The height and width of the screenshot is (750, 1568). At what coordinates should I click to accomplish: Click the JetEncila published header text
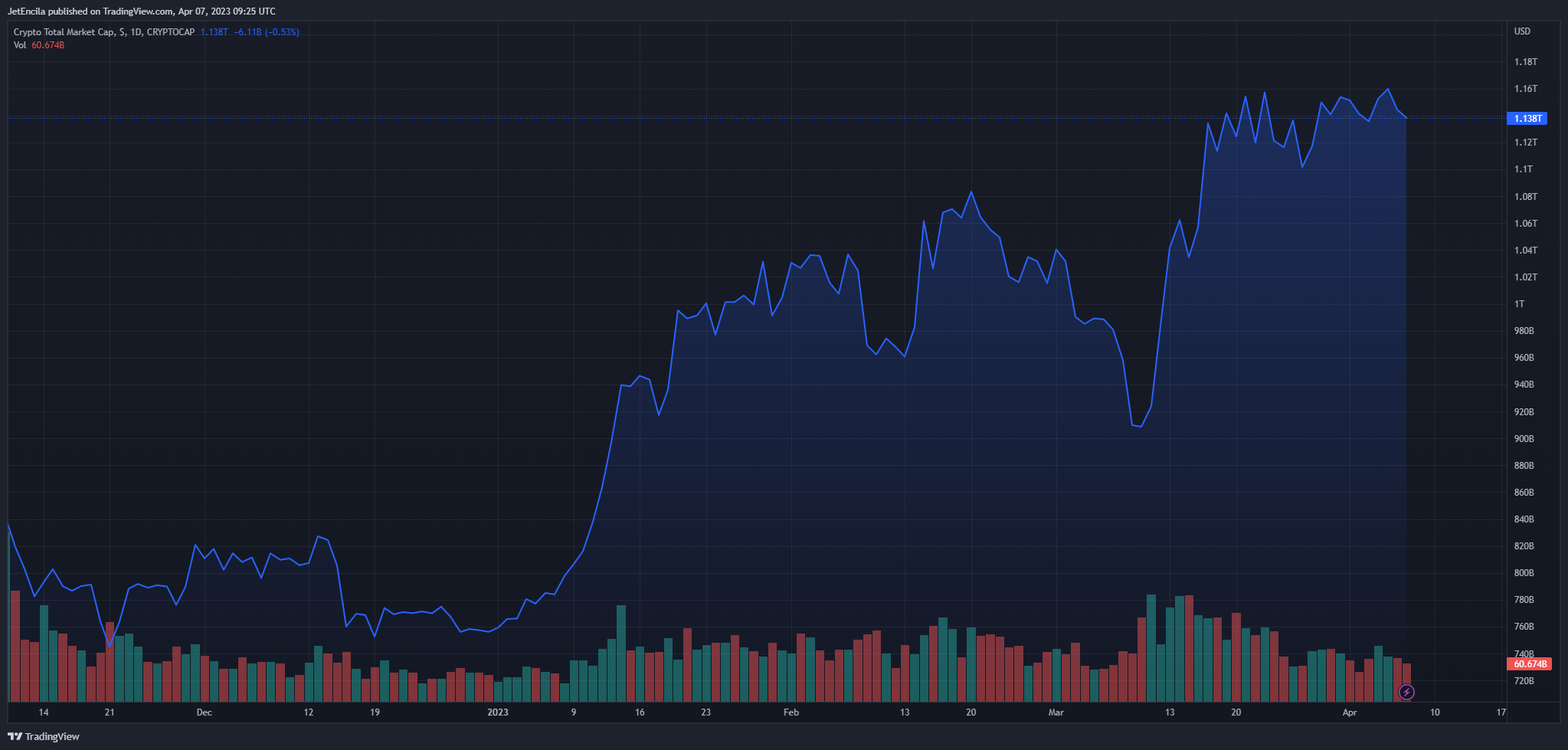tap(141, 11)
